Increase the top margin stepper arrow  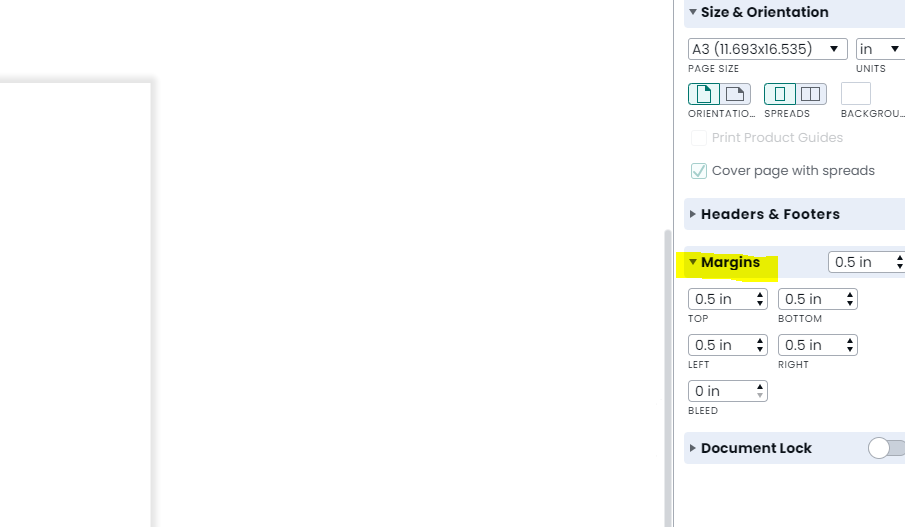click(x=760, y=295)
